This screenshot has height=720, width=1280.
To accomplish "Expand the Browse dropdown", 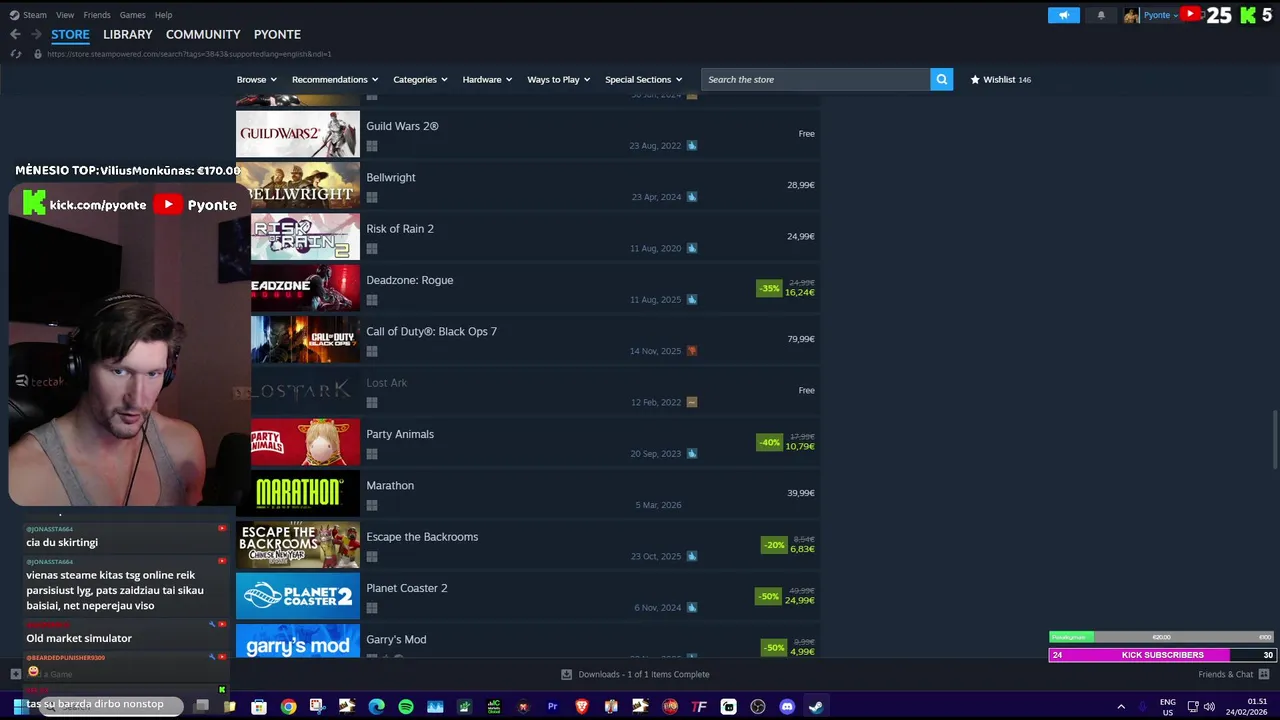I will 257,79.
